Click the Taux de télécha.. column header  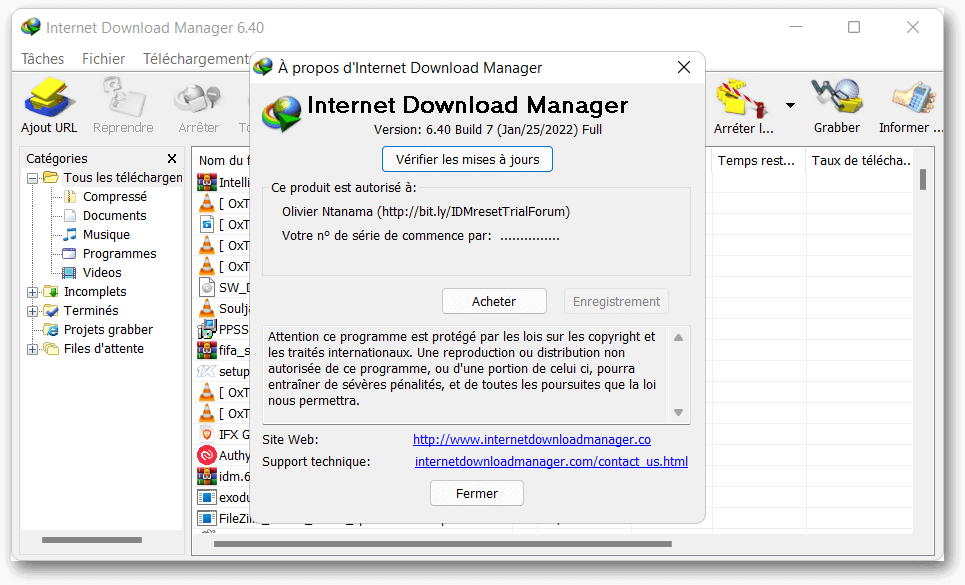tap(860, 161)
